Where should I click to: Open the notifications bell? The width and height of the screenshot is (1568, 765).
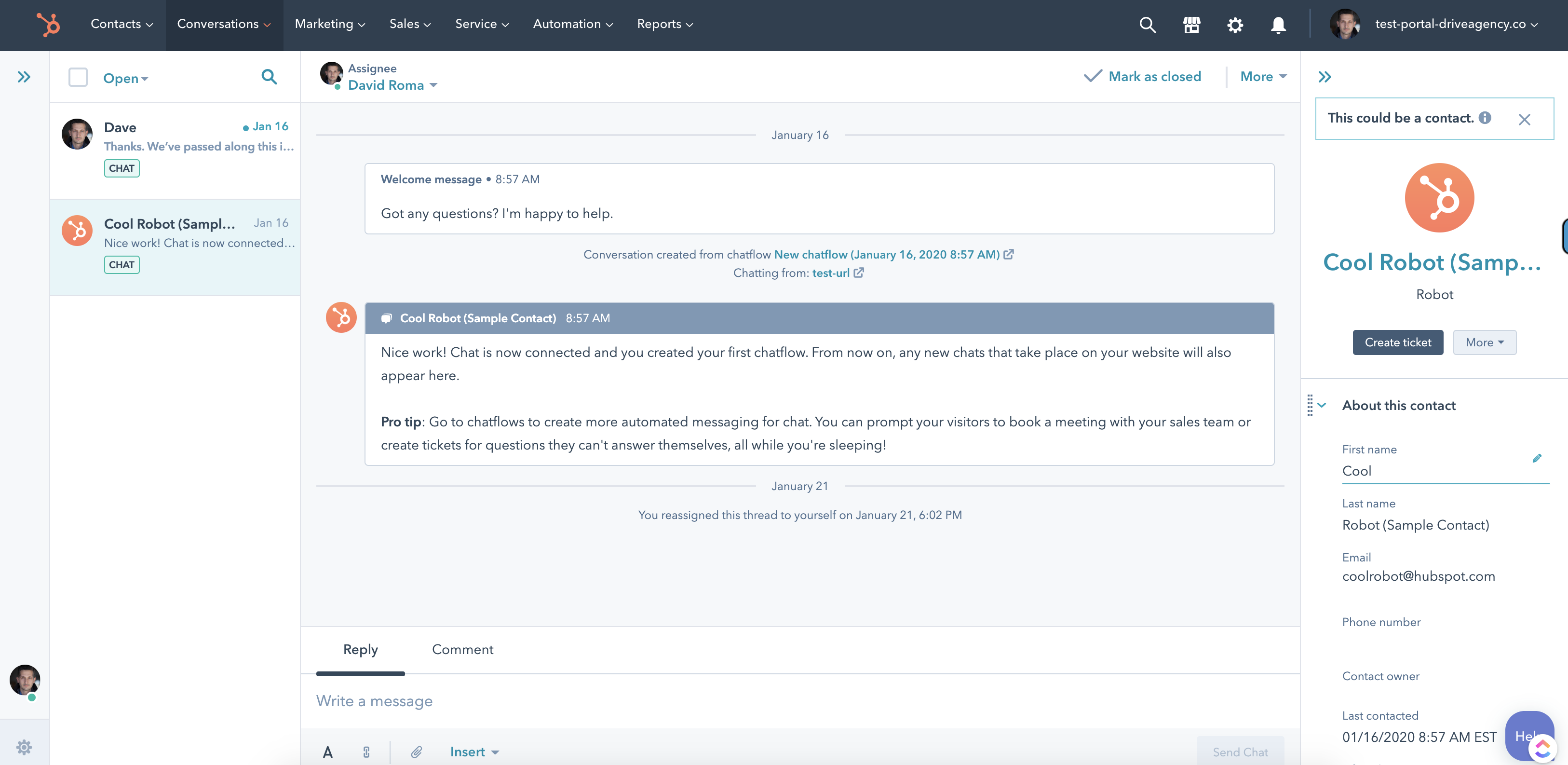pyautogui.click(x=1278, y=26)
